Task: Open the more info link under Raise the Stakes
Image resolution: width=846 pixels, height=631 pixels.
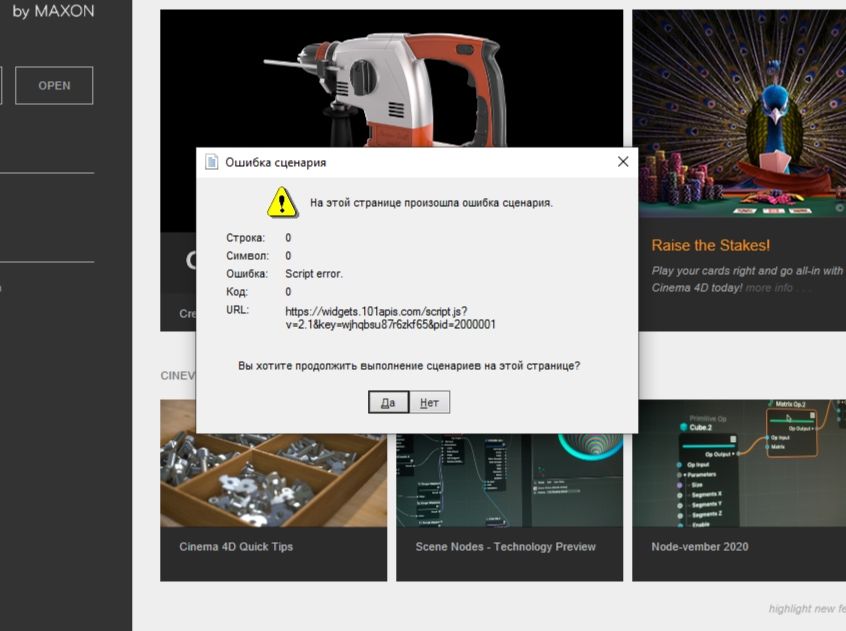Action: [x=769, y=288]
